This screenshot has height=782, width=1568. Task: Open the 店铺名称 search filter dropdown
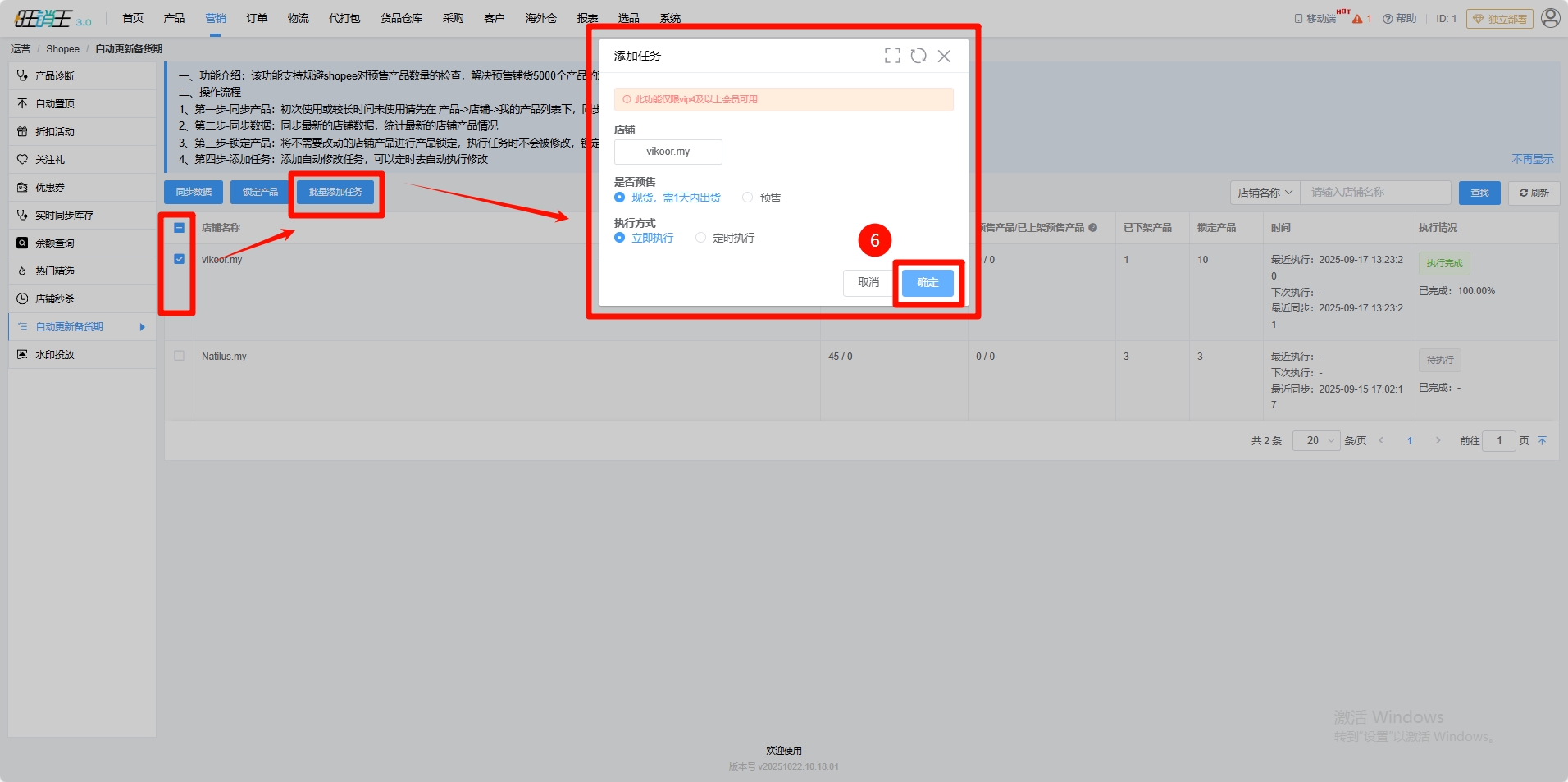1265,193
